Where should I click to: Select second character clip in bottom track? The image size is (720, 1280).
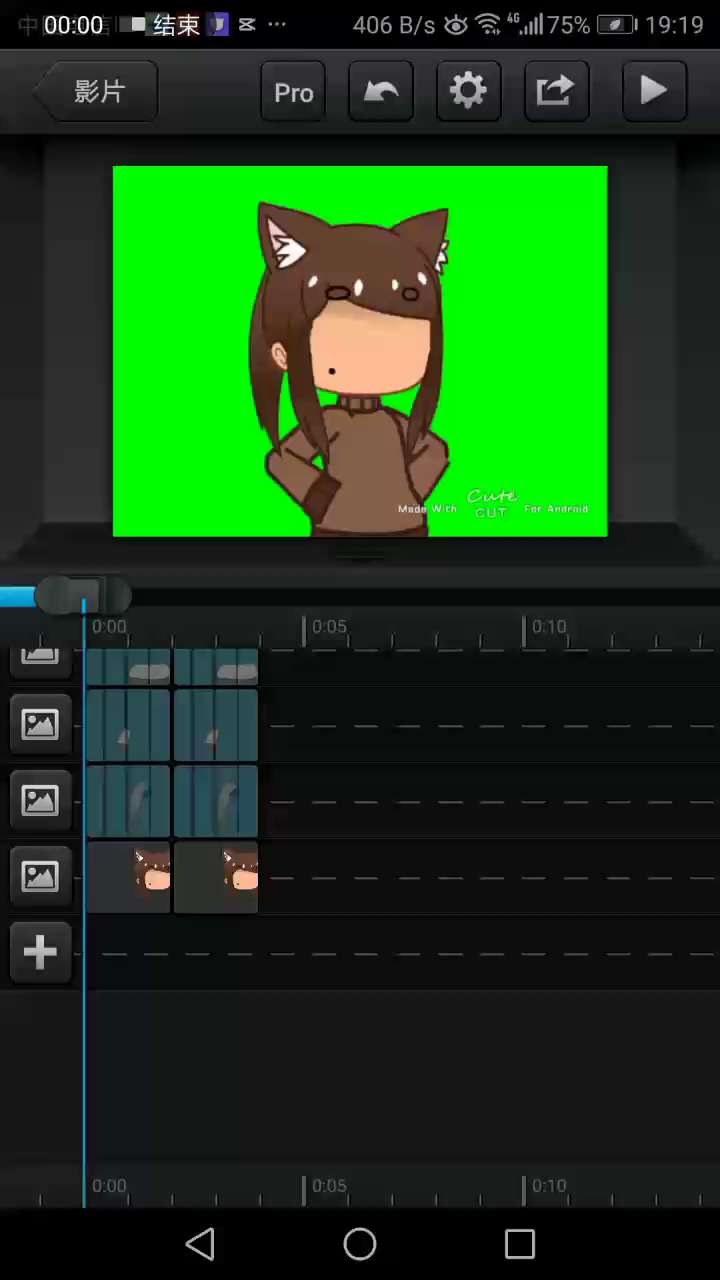(216, 877)
